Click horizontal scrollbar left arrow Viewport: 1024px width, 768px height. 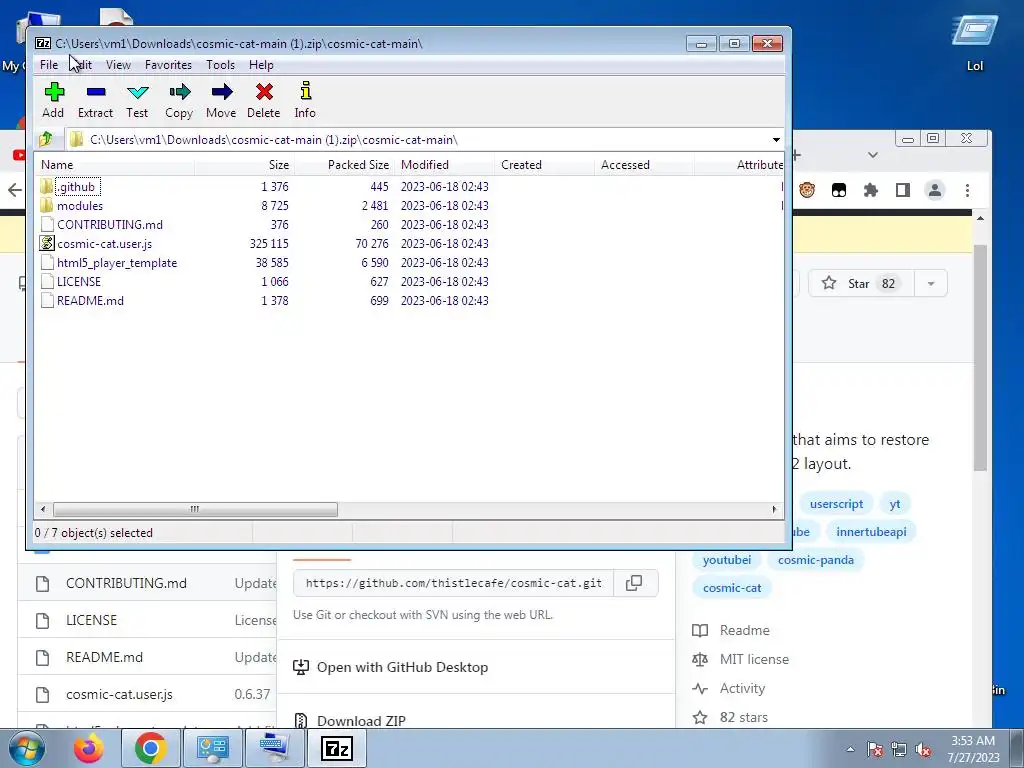[x=43, y=509]
